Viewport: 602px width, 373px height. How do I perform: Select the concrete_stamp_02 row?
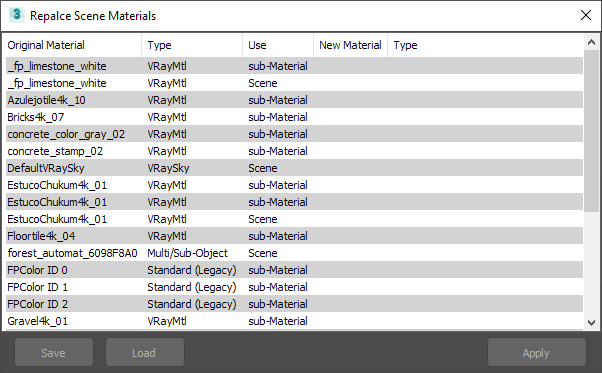pyautogui.click(x=294, y=151)
